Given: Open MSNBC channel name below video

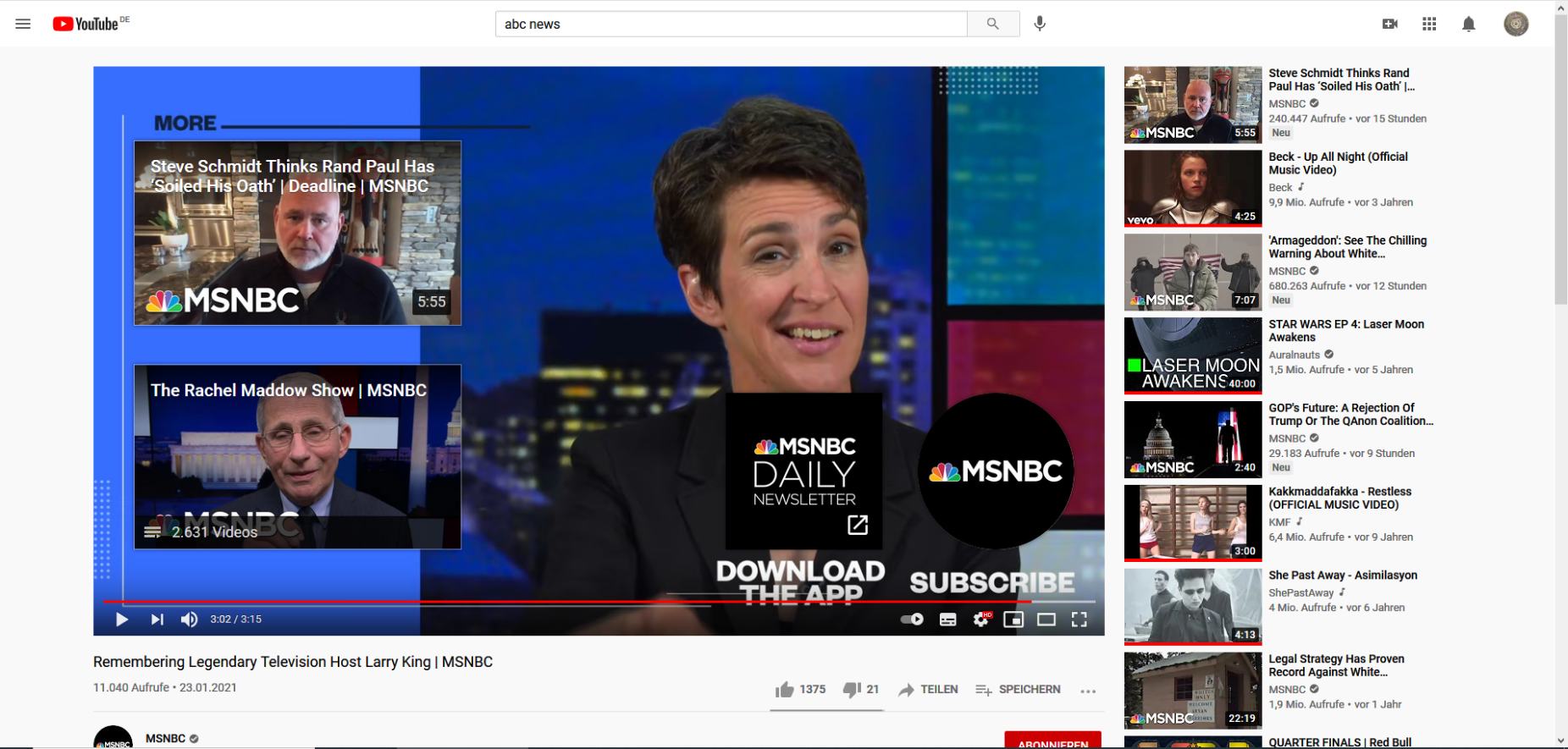Looking at the screenshot, I should click(x=165, y=738).
